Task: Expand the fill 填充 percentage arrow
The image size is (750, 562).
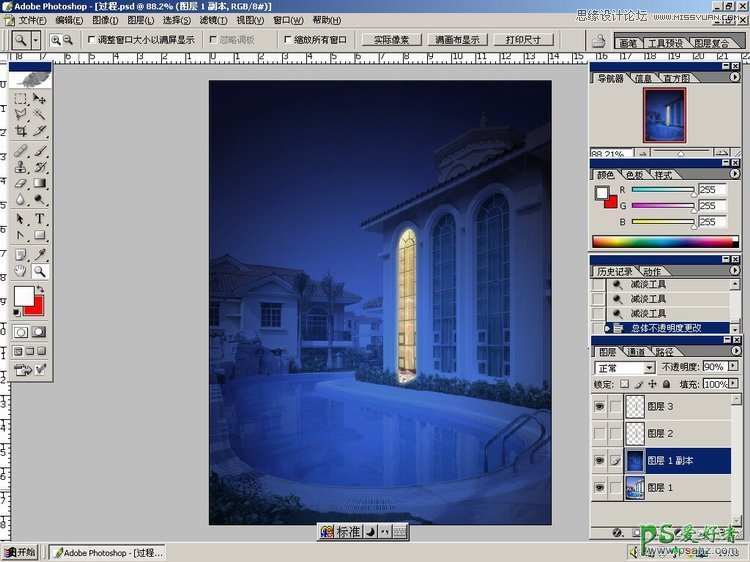Action: (733, 384)
